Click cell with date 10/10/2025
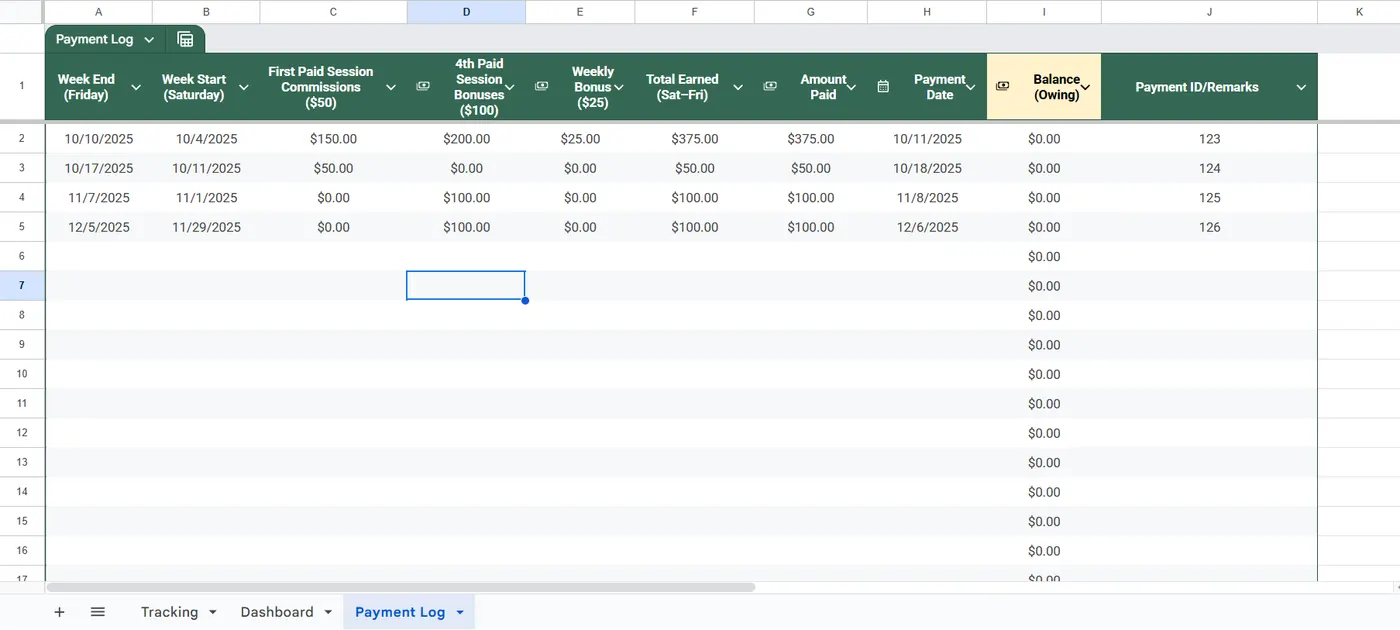The height and width of the screenshot is (630, 1400). click(x=98, y=139)
